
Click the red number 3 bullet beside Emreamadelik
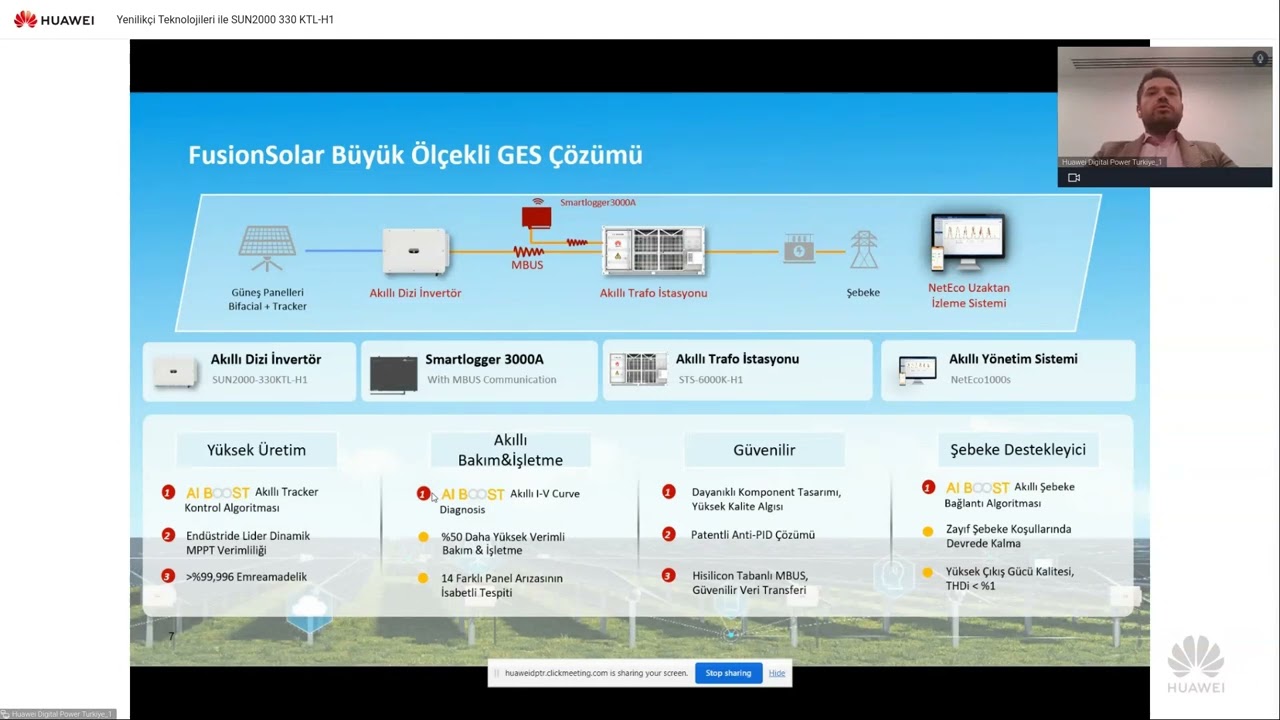point(168,576)
